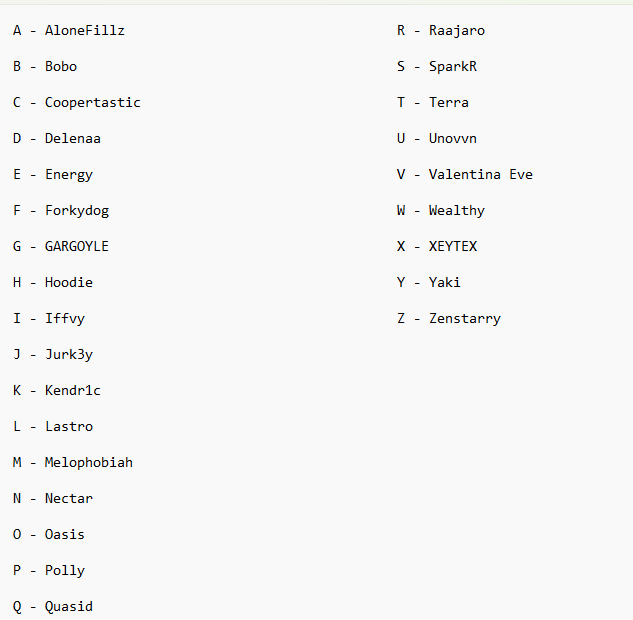Click the Valentina Eve entry
The image size is (633, 620).
(480, 174)
